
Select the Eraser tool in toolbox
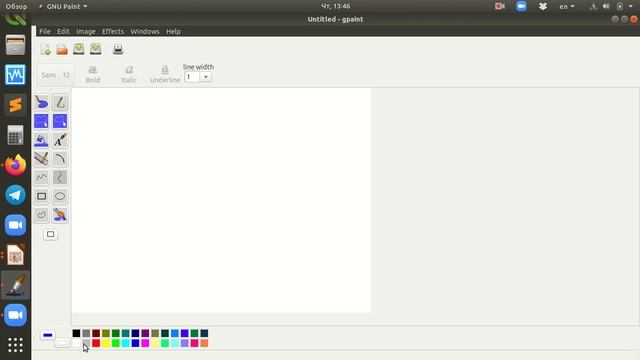click(41, 102)
